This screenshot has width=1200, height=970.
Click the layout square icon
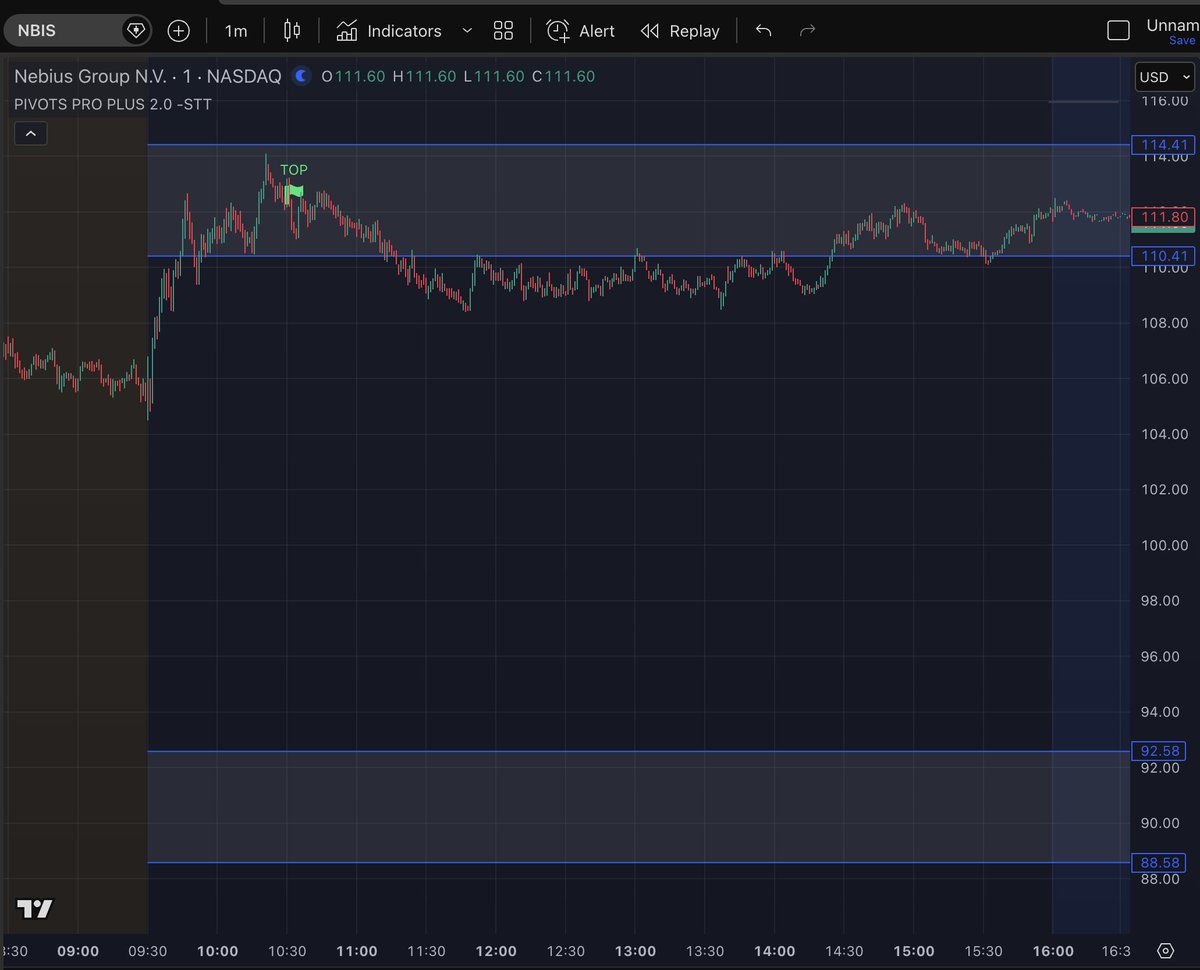point(1118,31)
